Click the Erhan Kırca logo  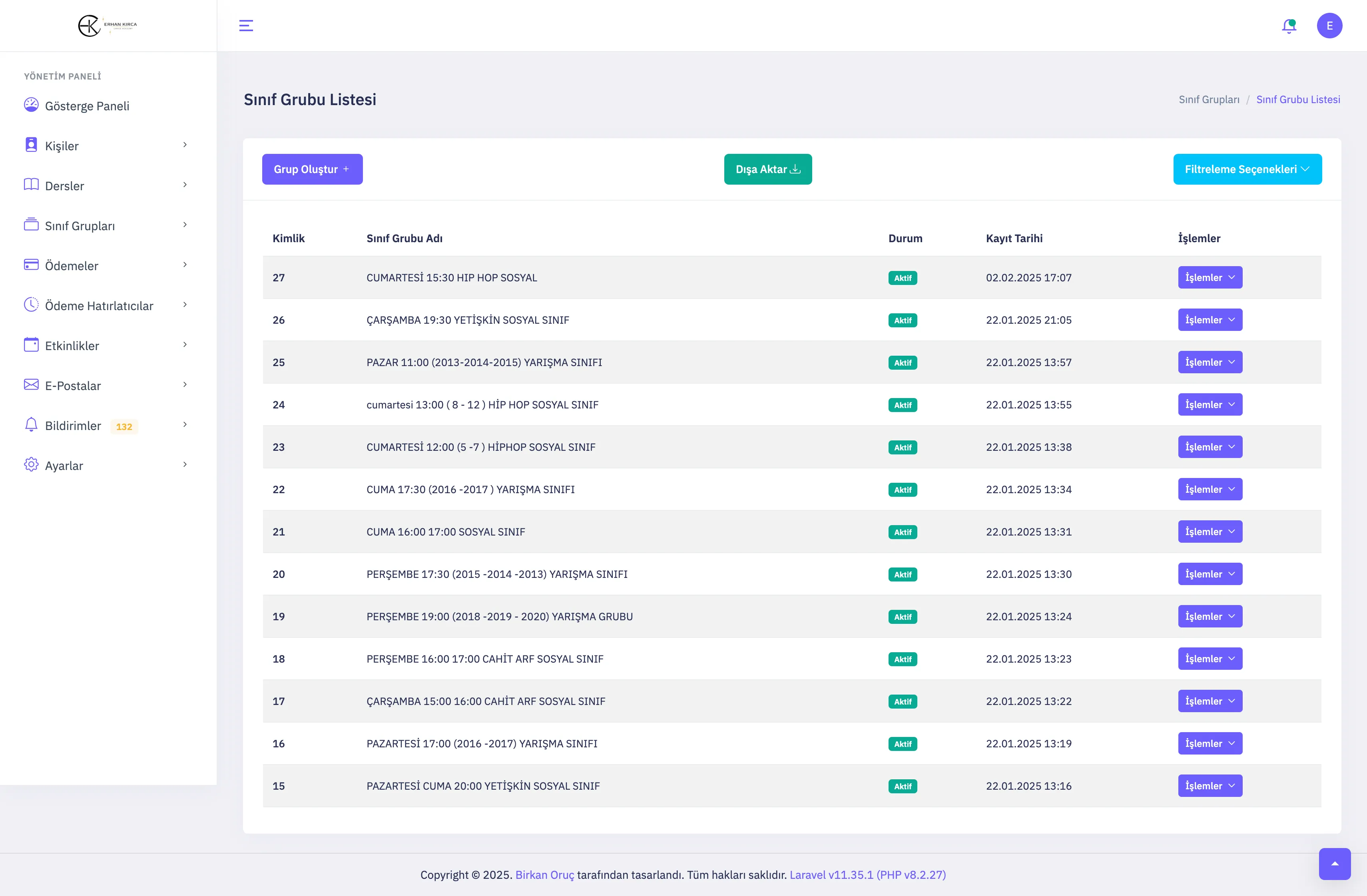tap(108, 26)
